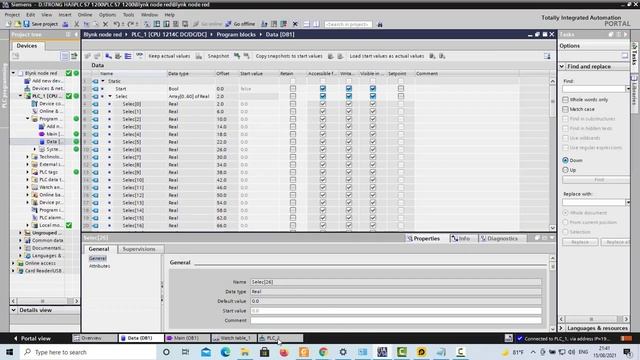The width and height of the screenshot is (640, 360).
Task: Open the Project menu
Action: [12, 15]
